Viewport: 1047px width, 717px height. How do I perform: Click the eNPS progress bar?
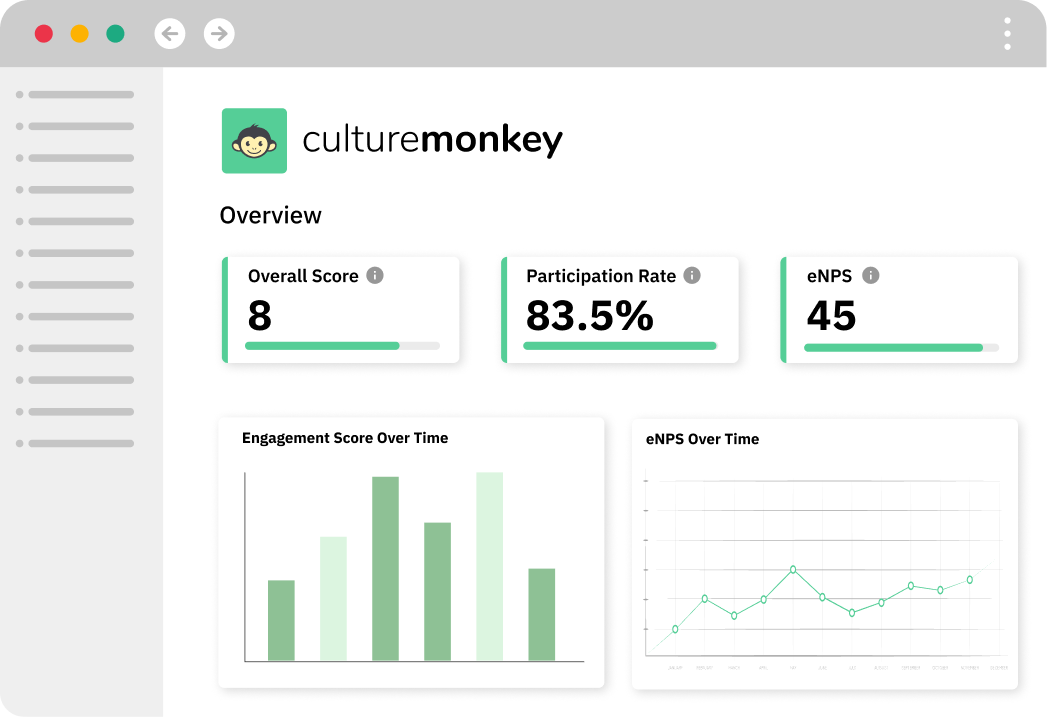coord(901,347)
